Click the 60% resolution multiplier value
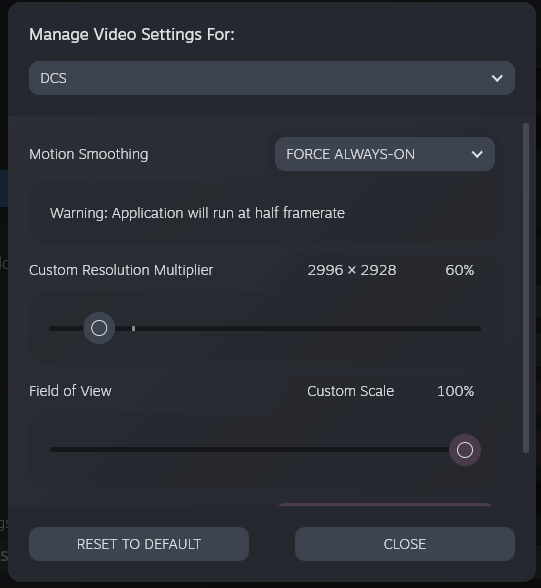Image resolution: width=541 pixels, height=588 pixels. 460,270
